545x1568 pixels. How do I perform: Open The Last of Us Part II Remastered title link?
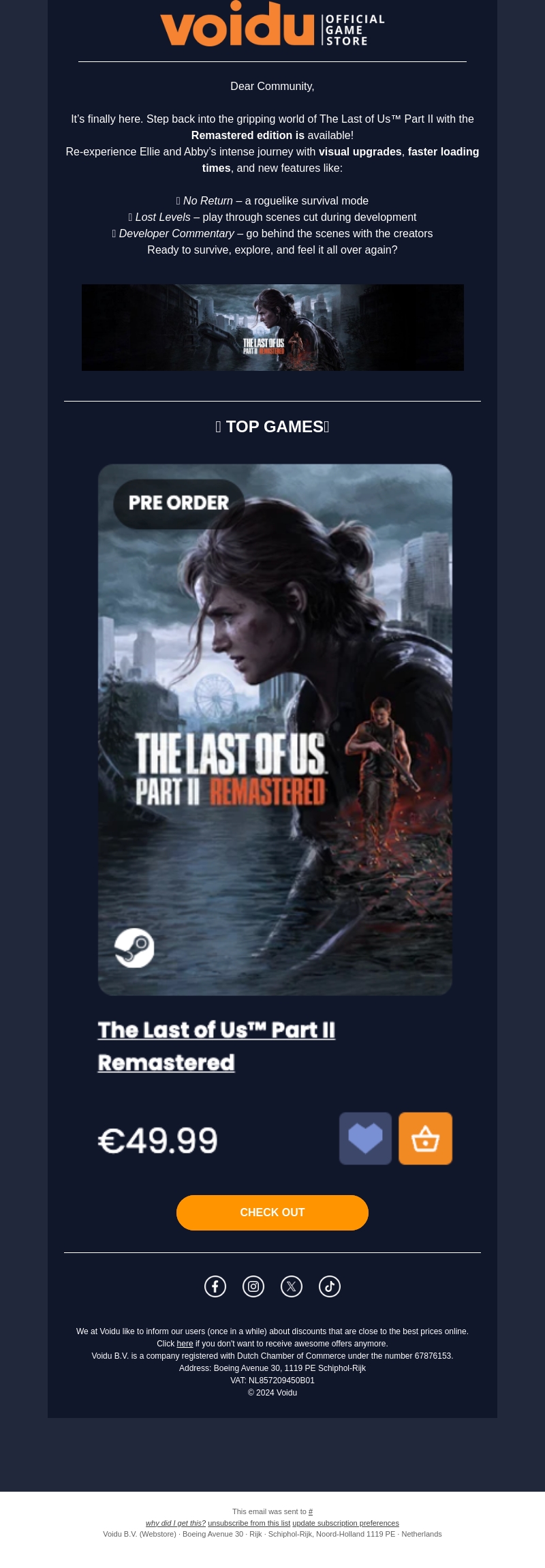tap(217, 1046)
